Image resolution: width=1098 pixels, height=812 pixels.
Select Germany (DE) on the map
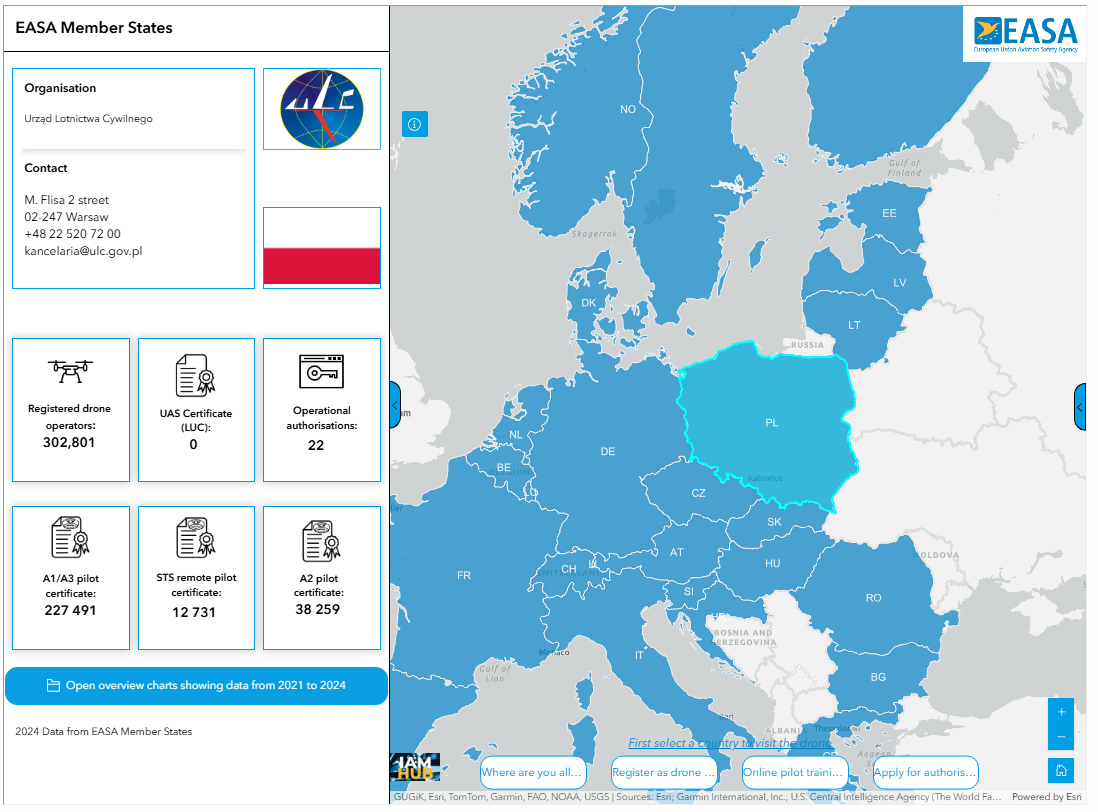(x=607, y=452)
